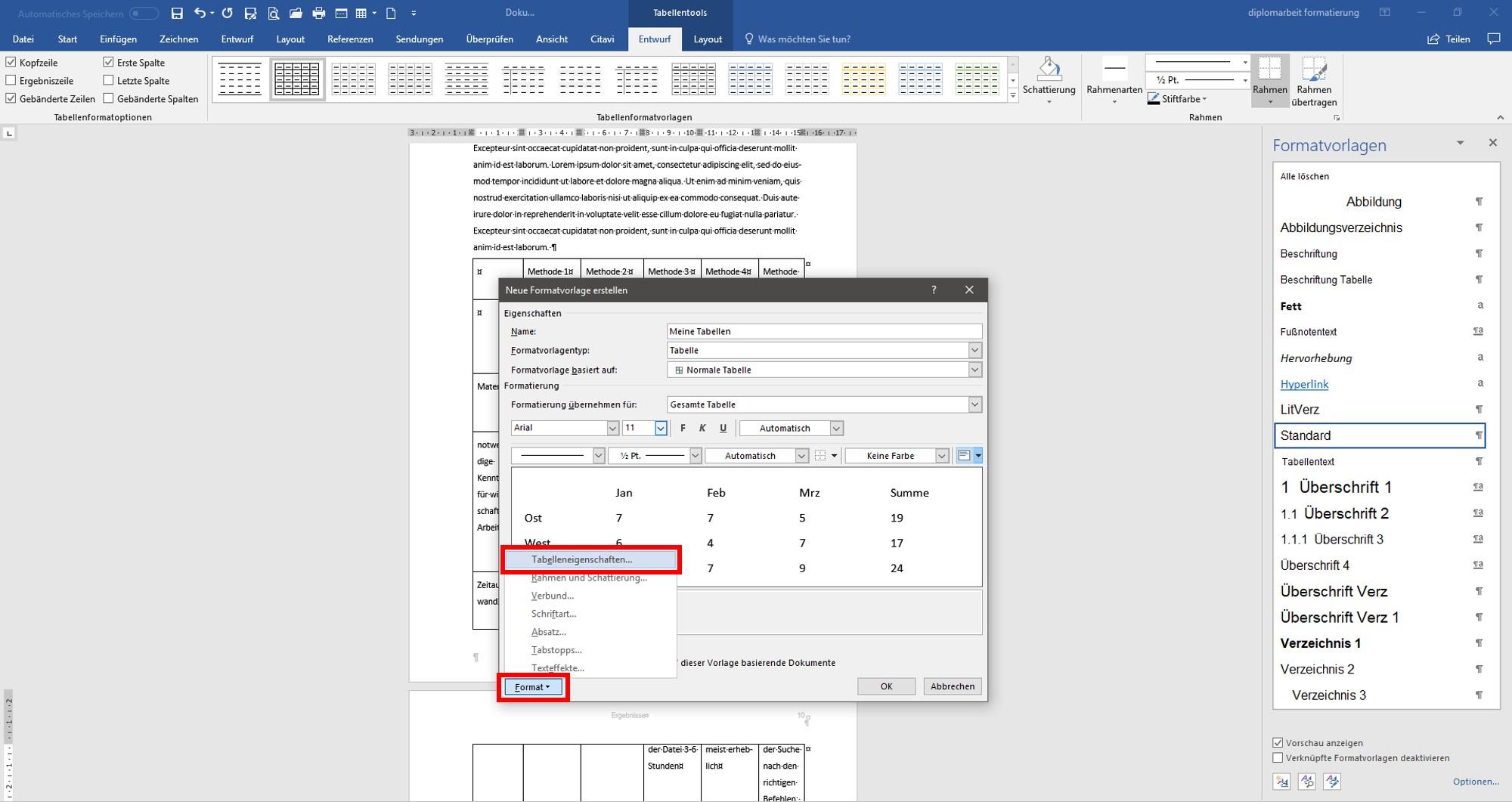Toggle bold F button in dialog
Viewport: 1512px width, 802px height.
tap(683, 428)
